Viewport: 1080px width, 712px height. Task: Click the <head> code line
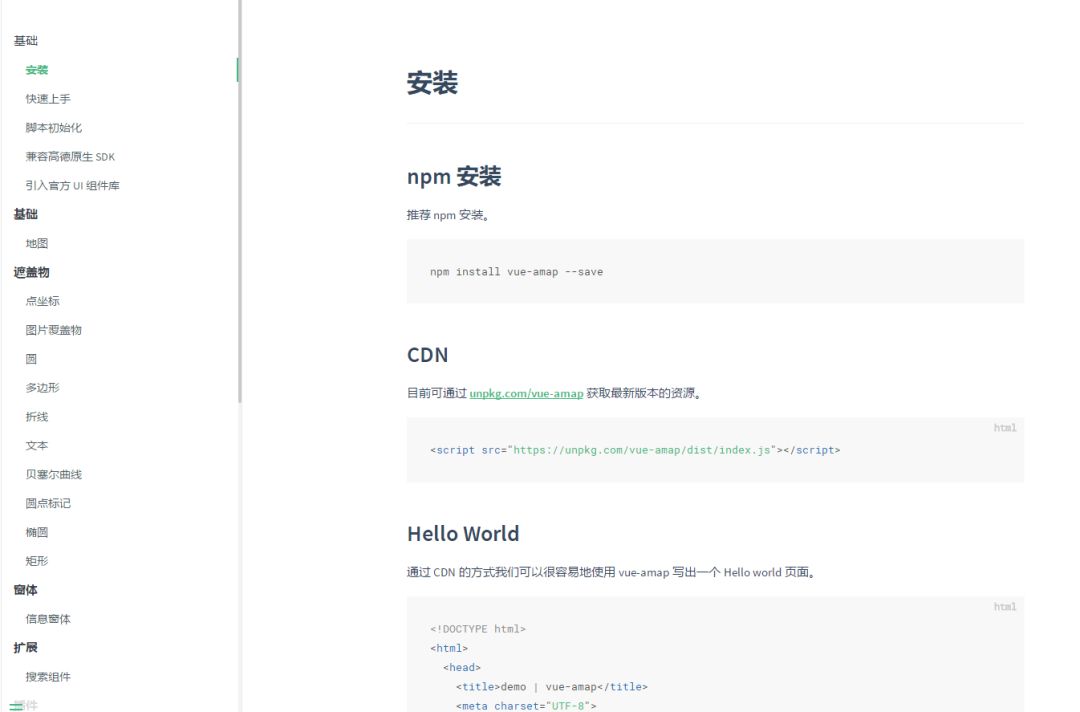(x=462, y=668)
